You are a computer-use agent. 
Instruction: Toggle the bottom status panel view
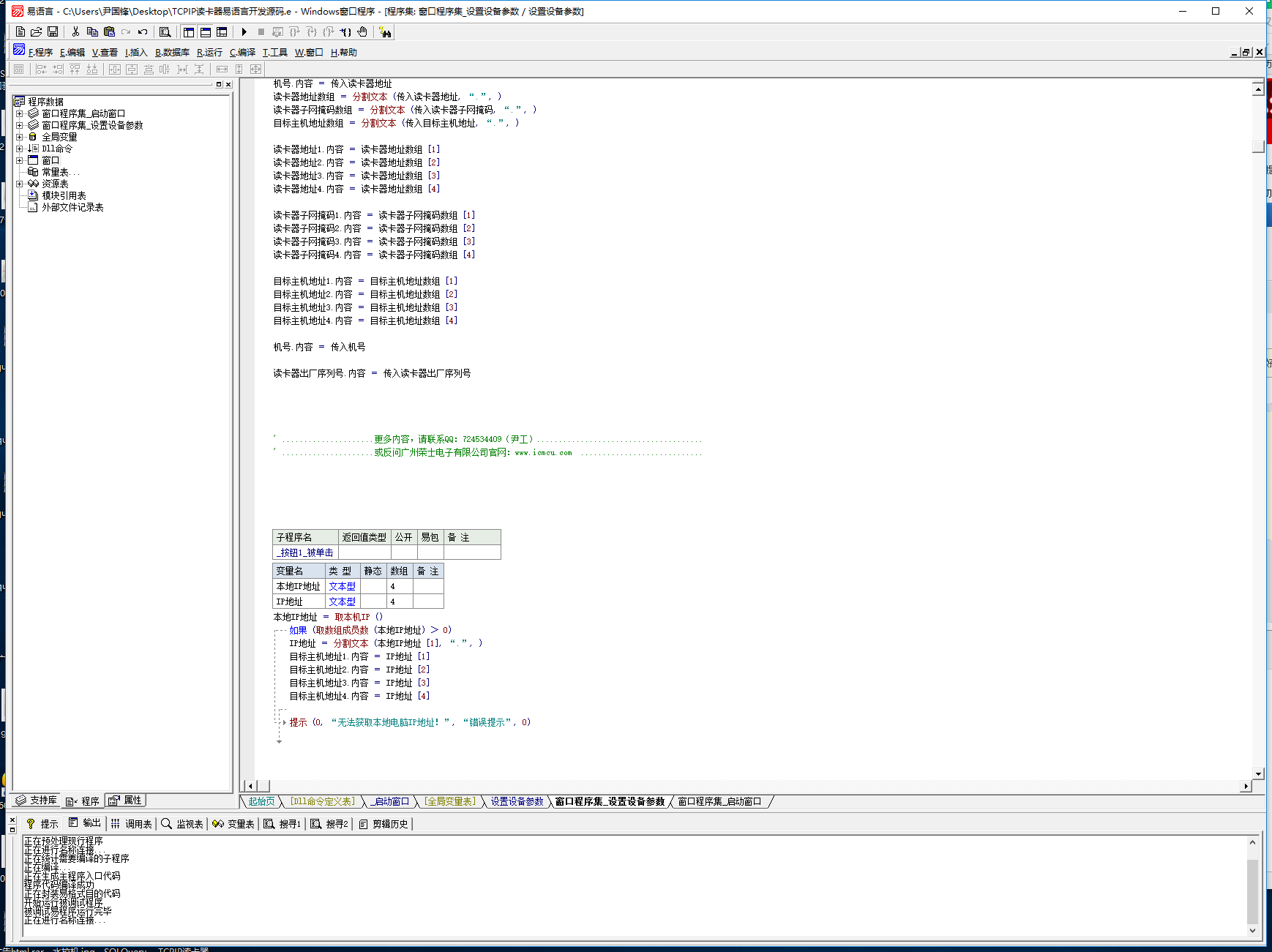[206, 32]
